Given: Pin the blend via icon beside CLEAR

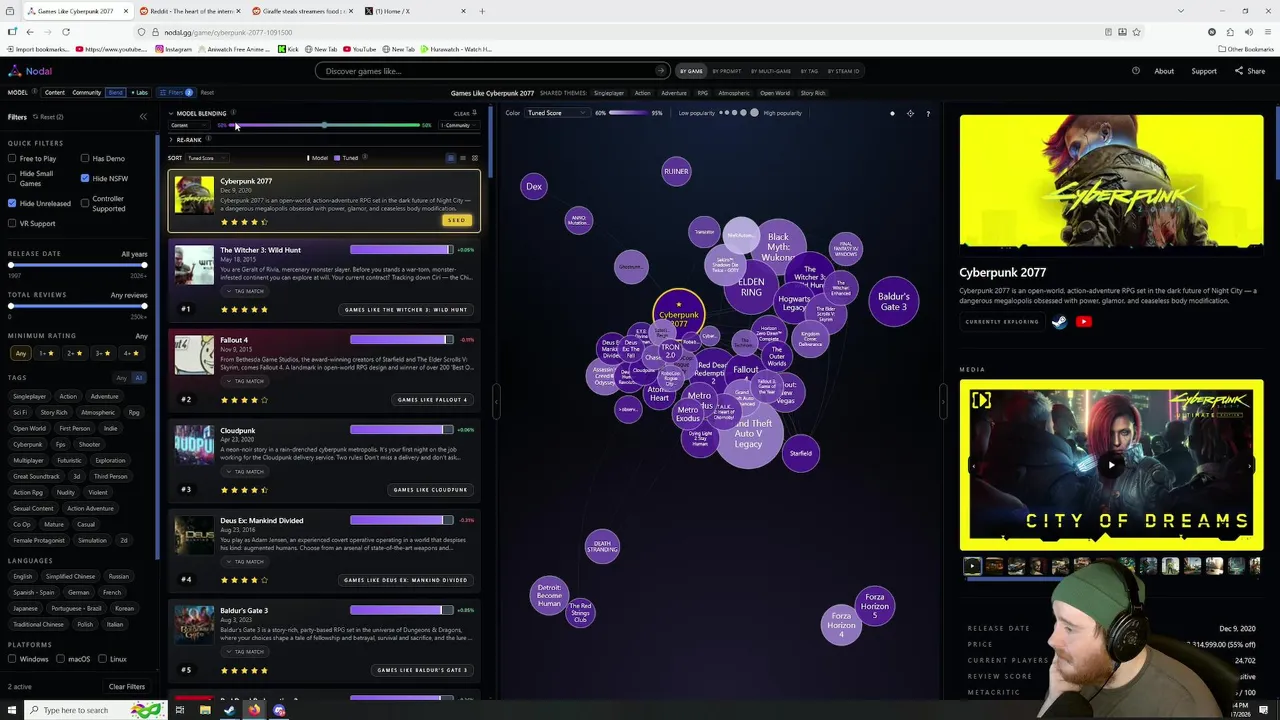Looking at the screenshot, I should pos(475,113).
